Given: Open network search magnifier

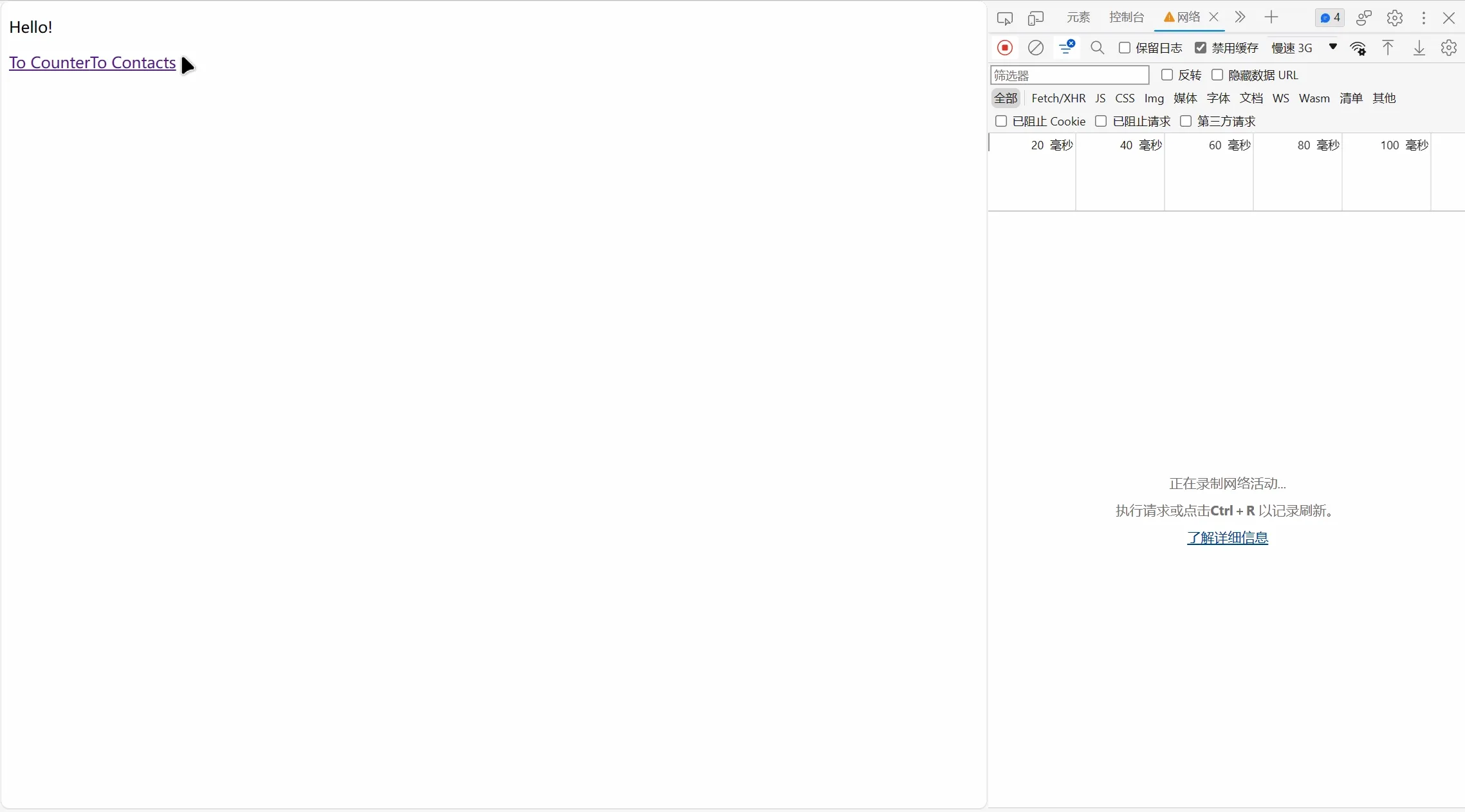Looking at the screenshot, I should [1097, 48].
